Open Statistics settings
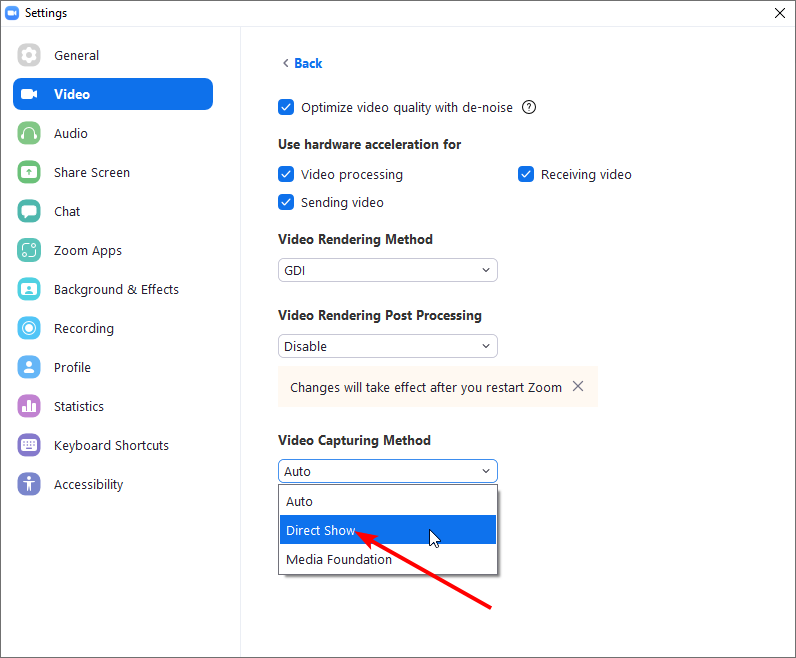The width and height of the screenshot is (796, 658). (x=113, y=406)
